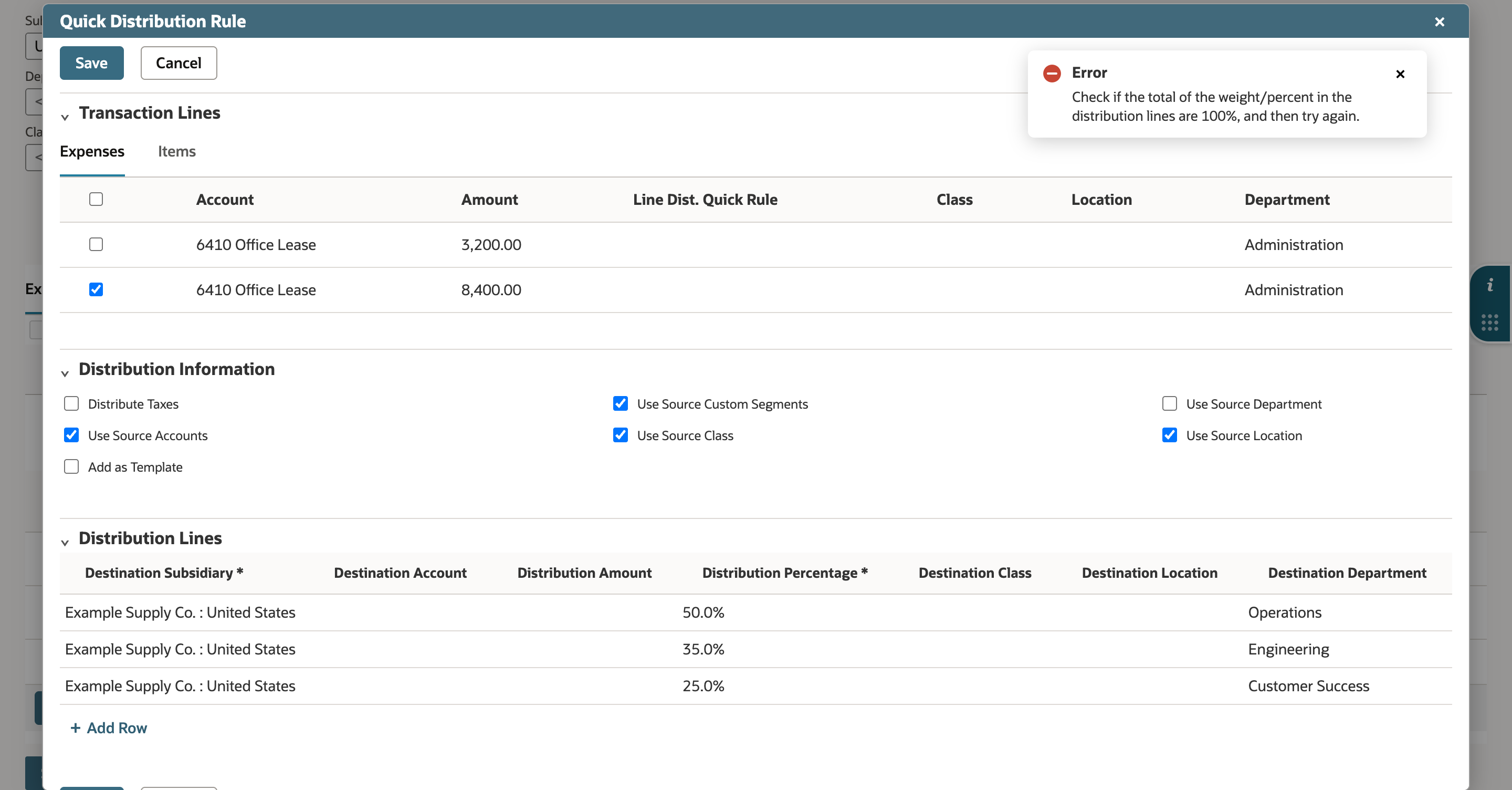Switch to the Expenses tab
This screenshot has width=1512, height=790.
(x=92, y=151)
